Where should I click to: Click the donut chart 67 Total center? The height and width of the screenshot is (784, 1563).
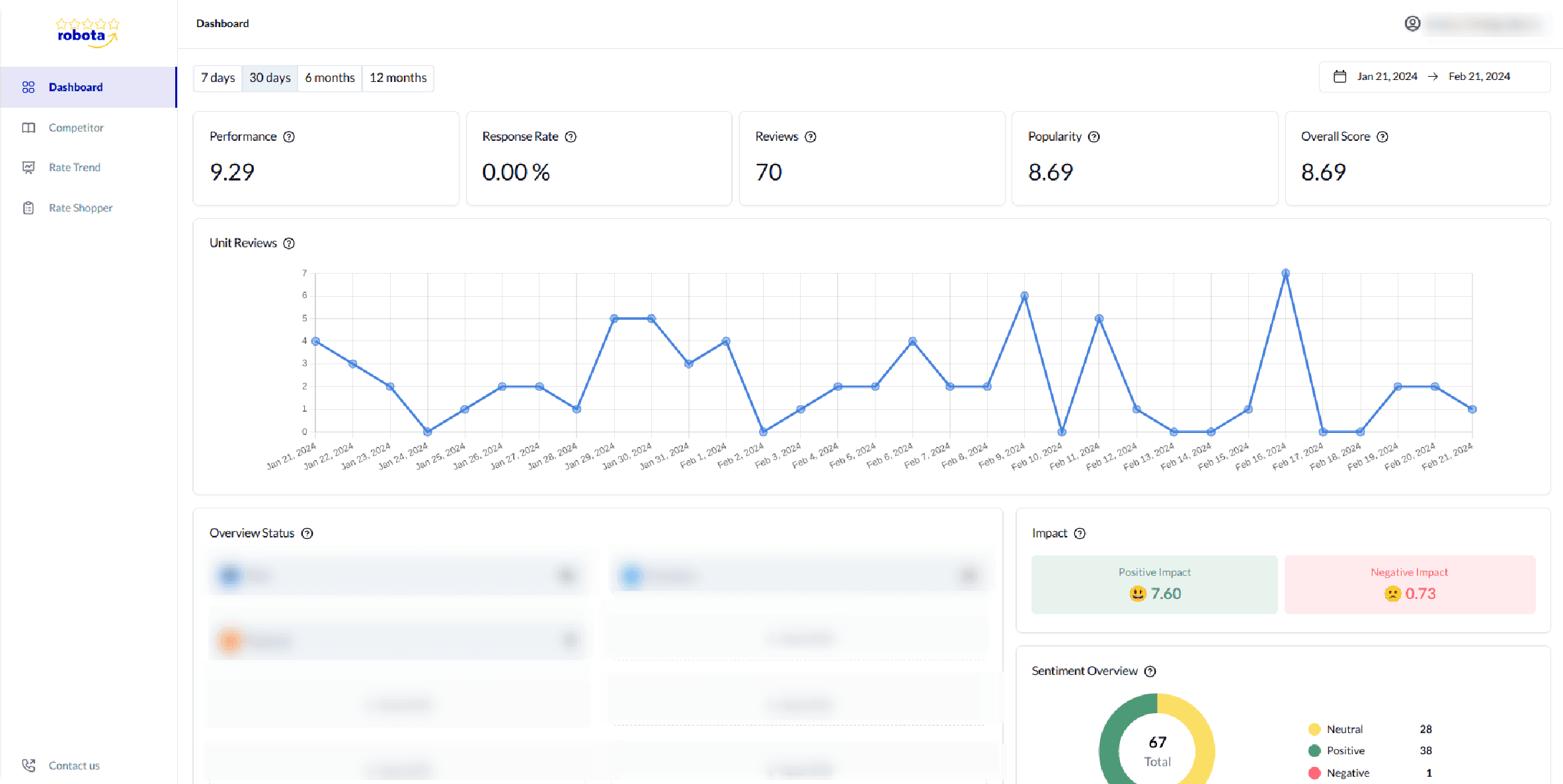(x=1157, y=752)
